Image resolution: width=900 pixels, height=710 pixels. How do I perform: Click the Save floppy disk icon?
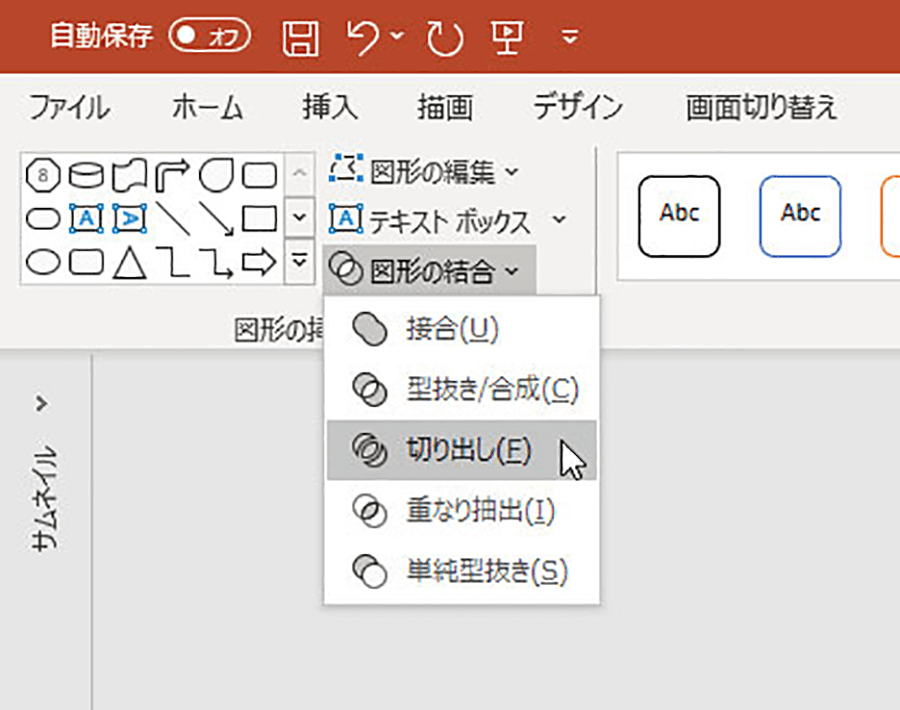pos(301,38)
